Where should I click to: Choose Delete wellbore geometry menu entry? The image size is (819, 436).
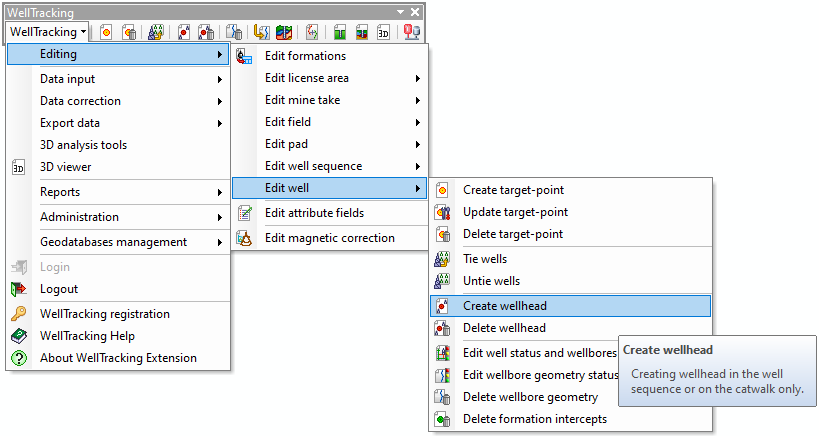coord(524,397)
